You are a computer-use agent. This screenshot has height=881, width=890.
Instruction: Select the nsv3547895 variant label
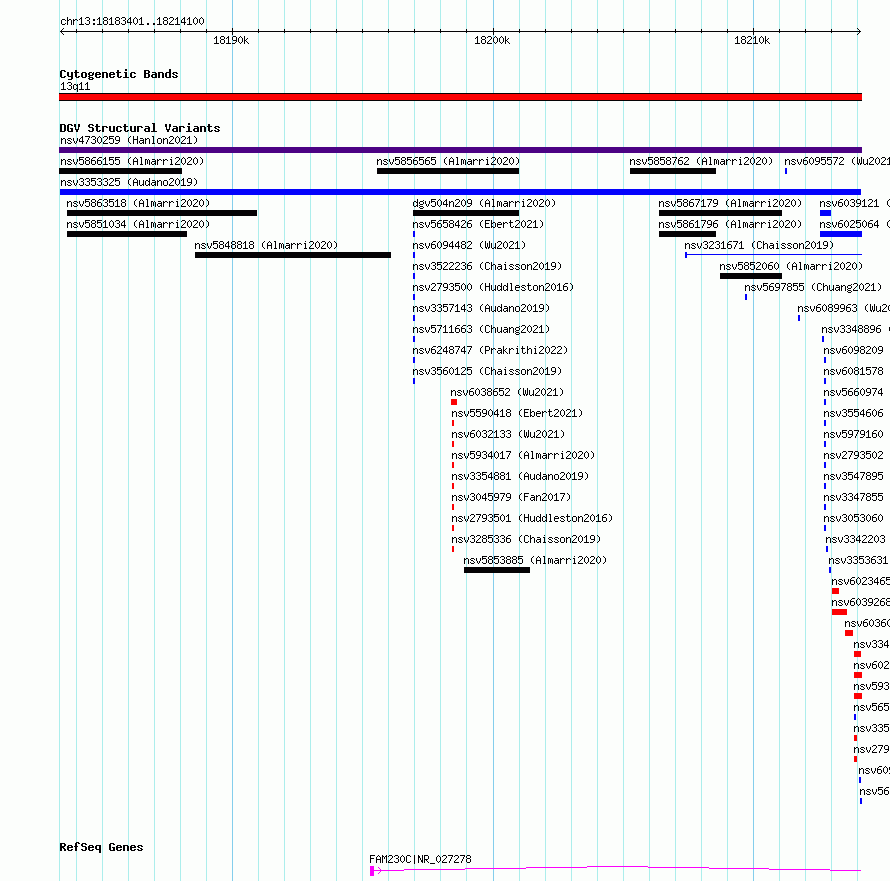tap(853, 476)
